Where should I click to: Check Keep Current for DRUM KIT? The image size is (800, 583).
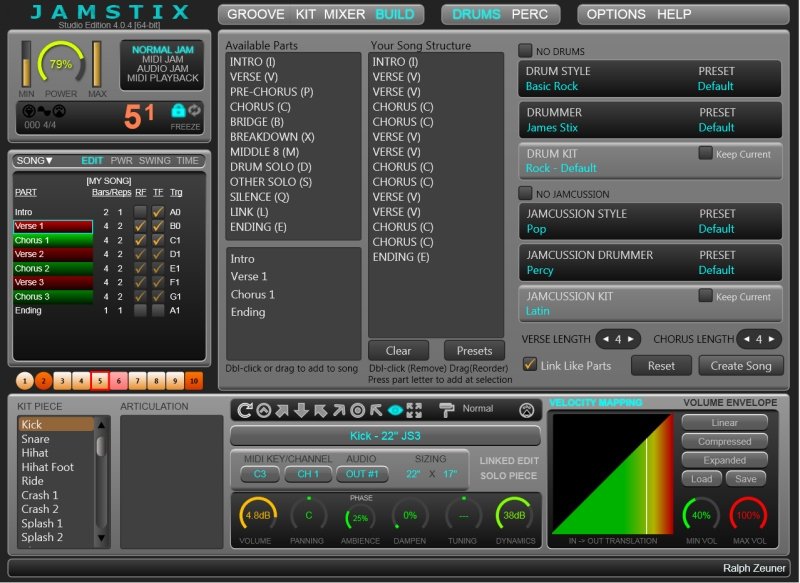click(706, 153)
